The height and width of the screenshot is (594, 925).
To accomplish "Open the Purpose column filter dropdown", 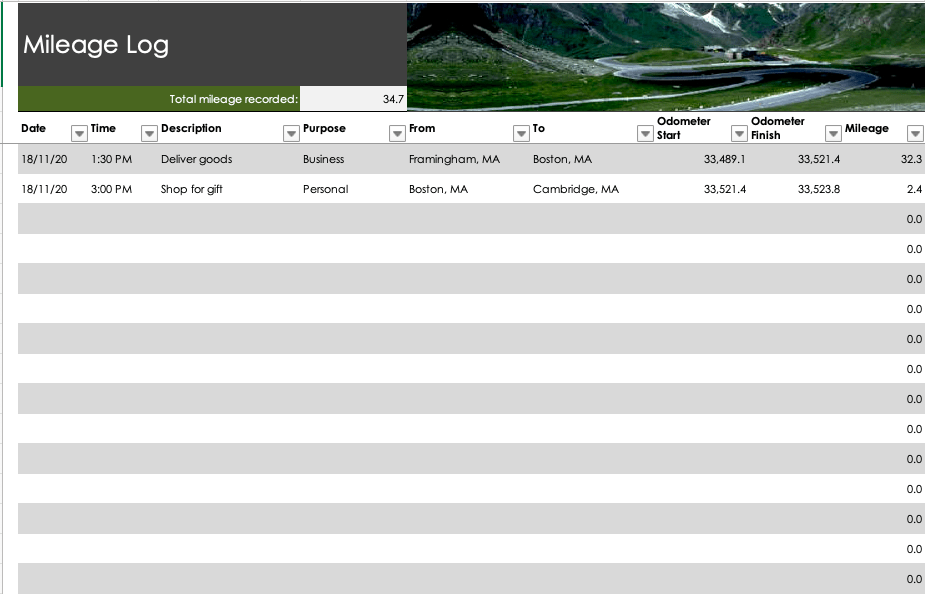I will click(398, 134).
